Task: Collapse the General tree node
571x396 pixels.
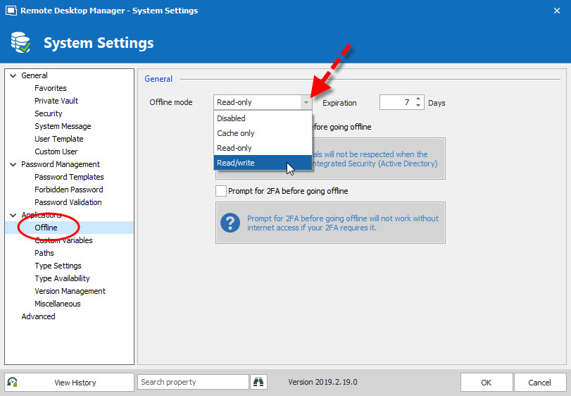Action: pyautogui.click(x=13, y=76)
